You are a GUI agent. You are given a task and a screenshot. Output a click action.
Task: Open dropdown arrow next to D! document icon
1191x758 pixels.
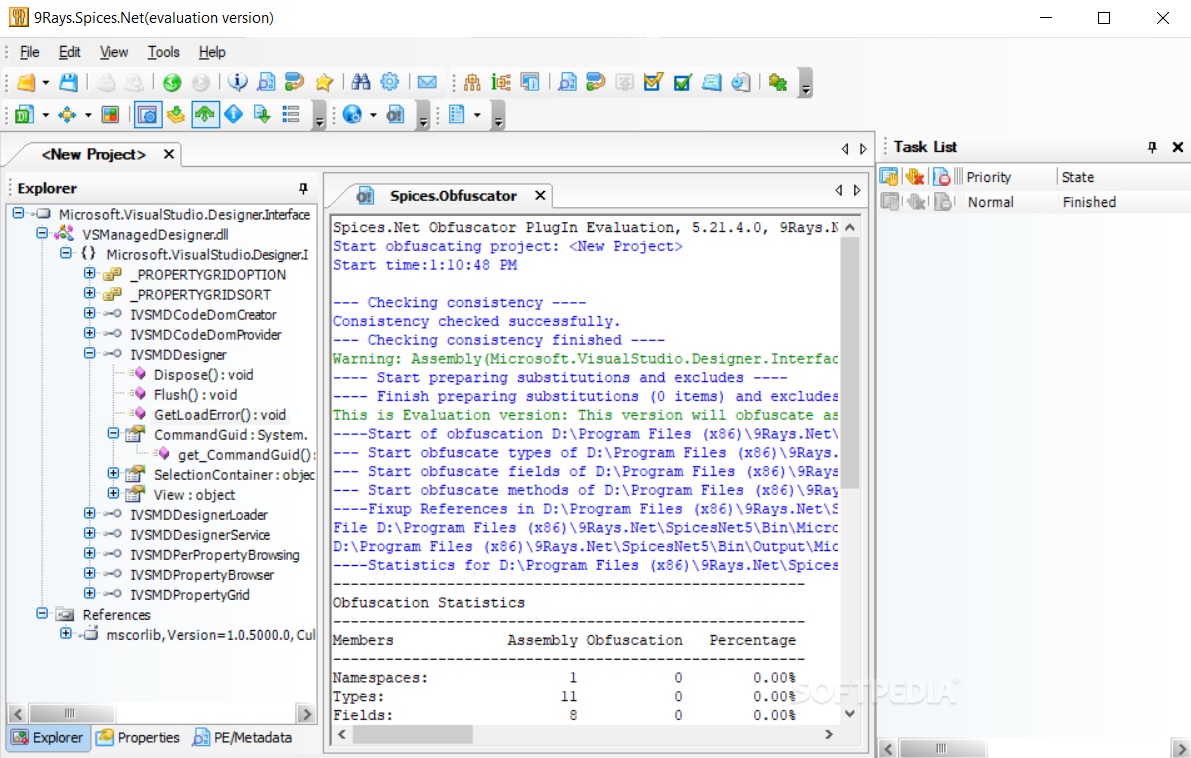pyautogui.click(x=46, y=115)
